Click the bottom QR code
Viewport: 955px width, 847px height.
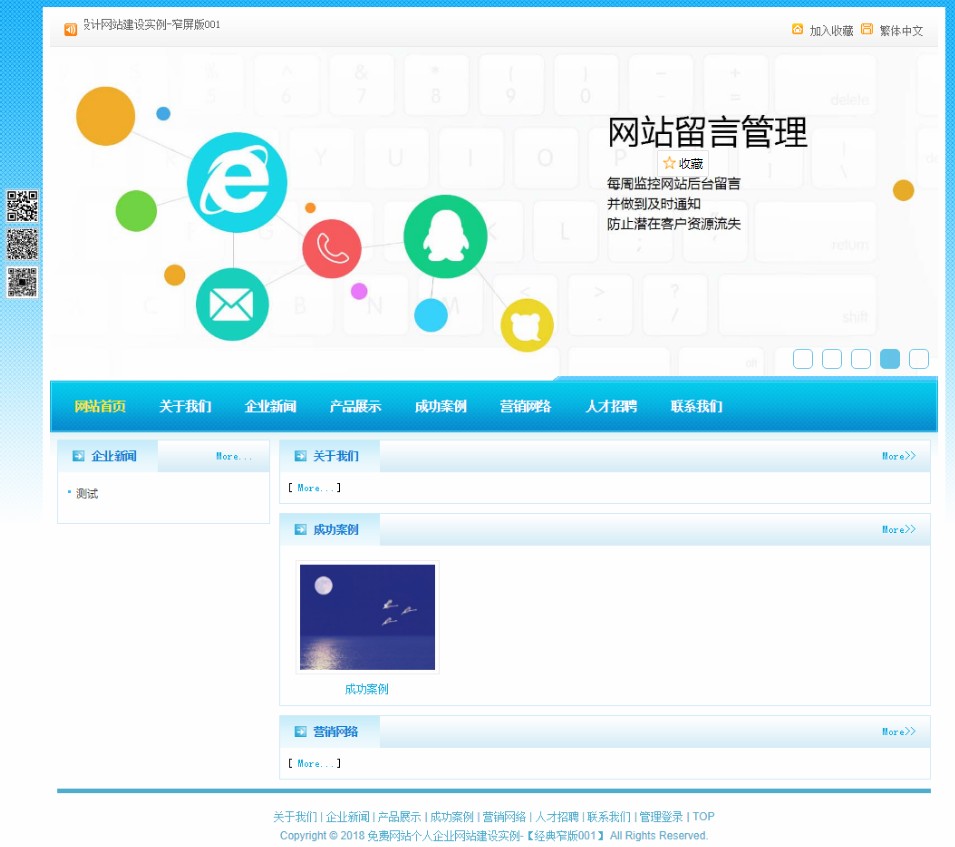point(22,282)
